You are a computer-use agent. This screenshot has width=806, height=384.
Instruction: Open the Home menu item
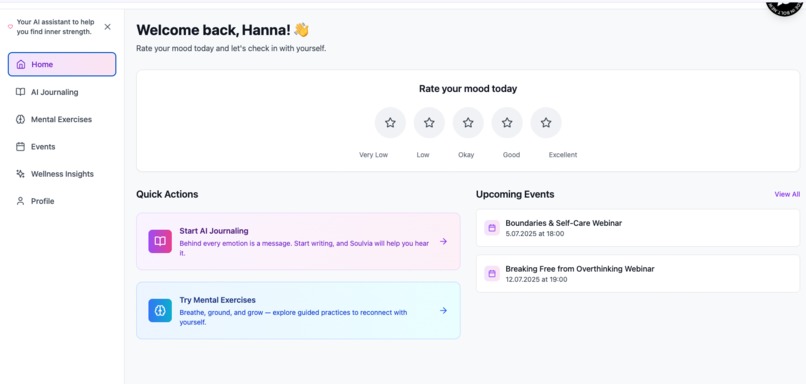(x=62, y=64)
